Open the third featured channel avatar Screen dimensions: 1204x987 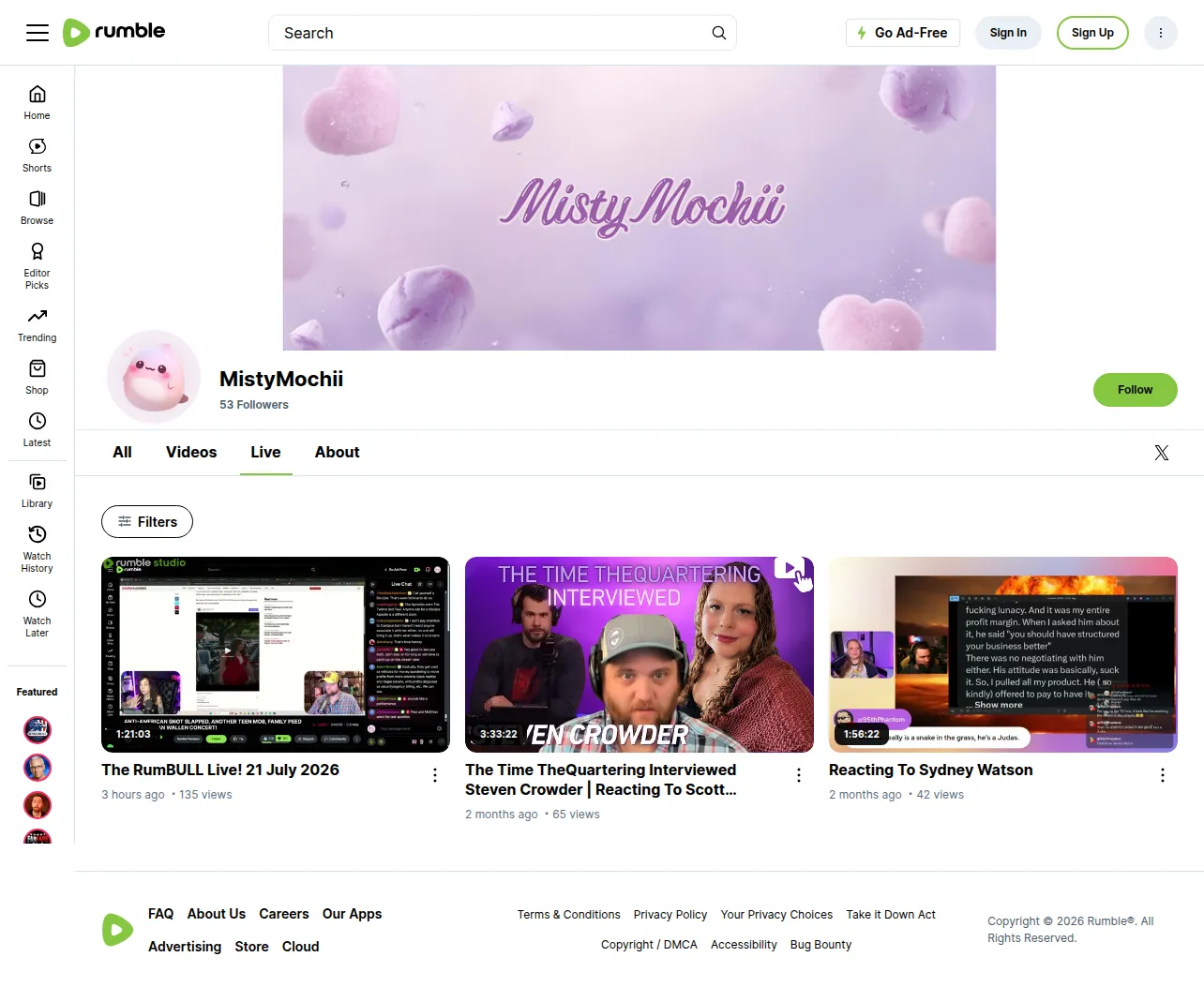point(38,805)
